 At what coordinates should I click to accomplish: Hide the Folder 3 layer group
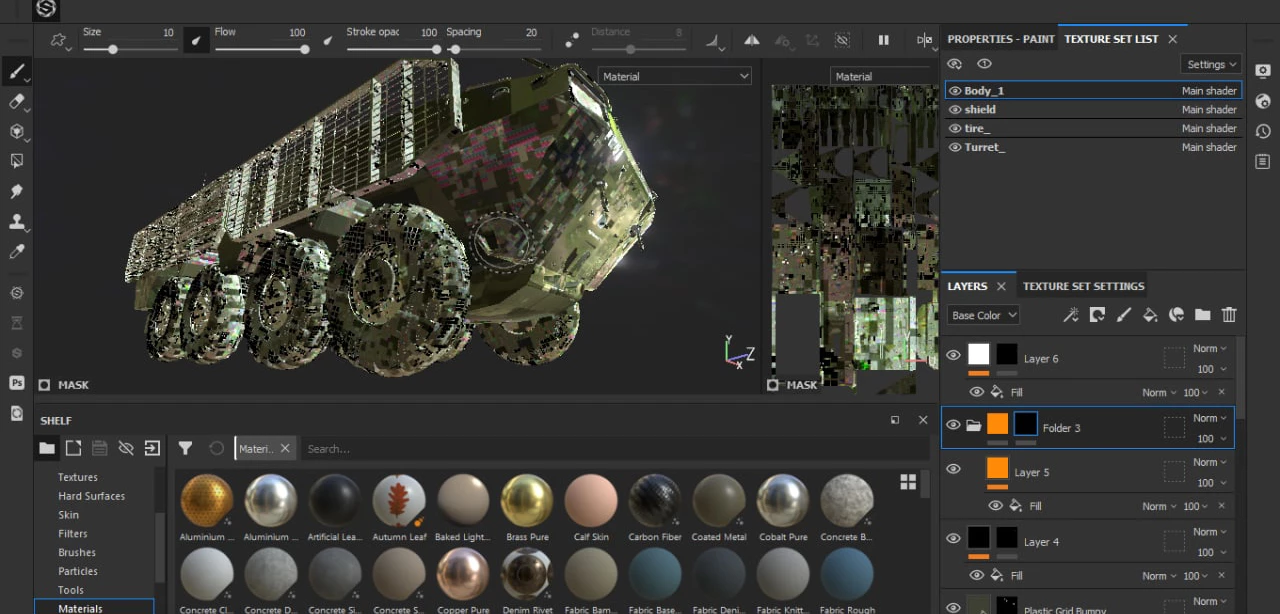click(x=953, y=425)
